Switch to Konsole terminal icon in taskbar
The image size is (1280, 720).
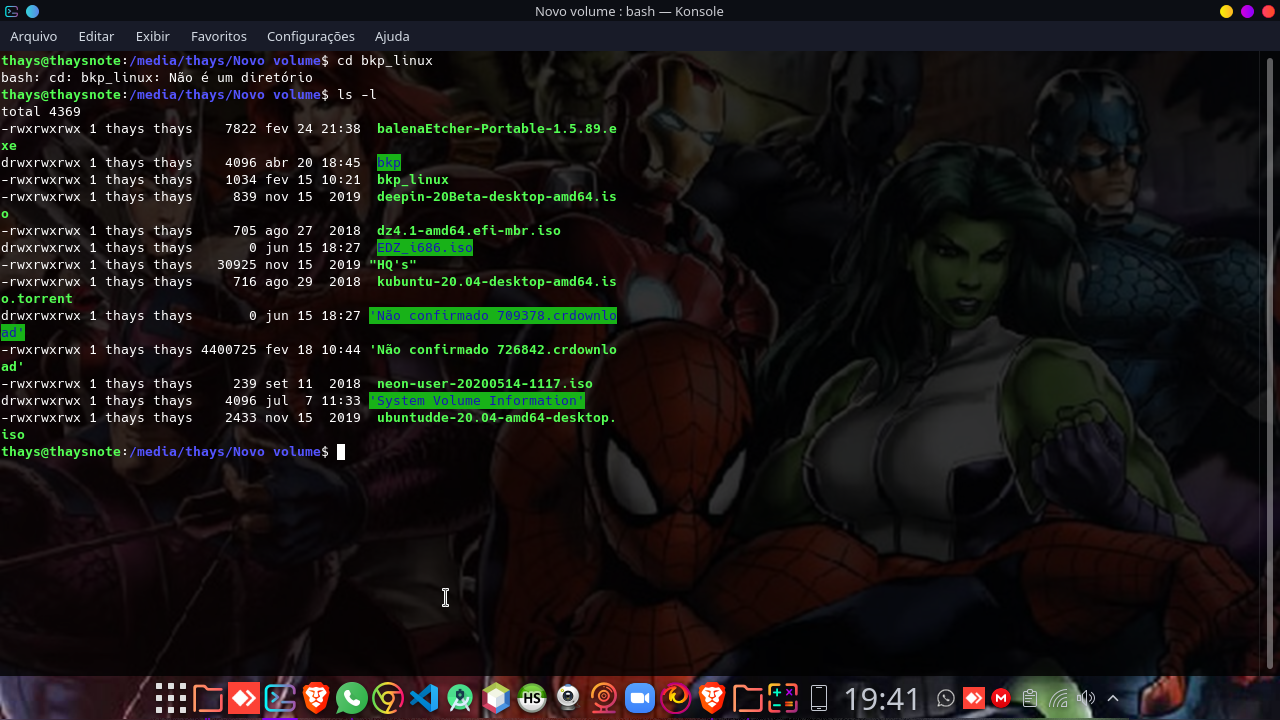coord(280,698)
